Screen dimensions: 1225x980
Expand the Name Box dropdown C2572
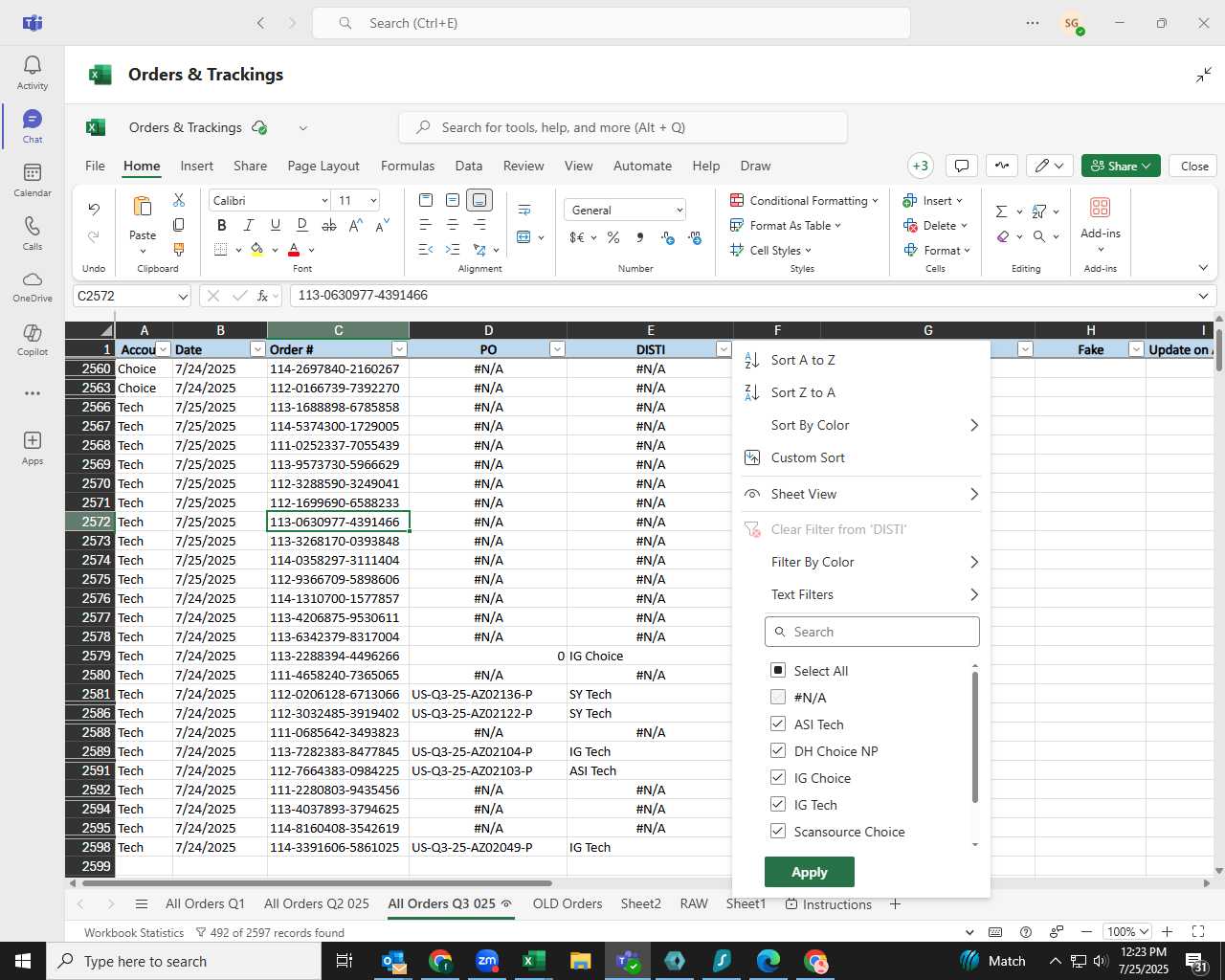pos(182,297)
